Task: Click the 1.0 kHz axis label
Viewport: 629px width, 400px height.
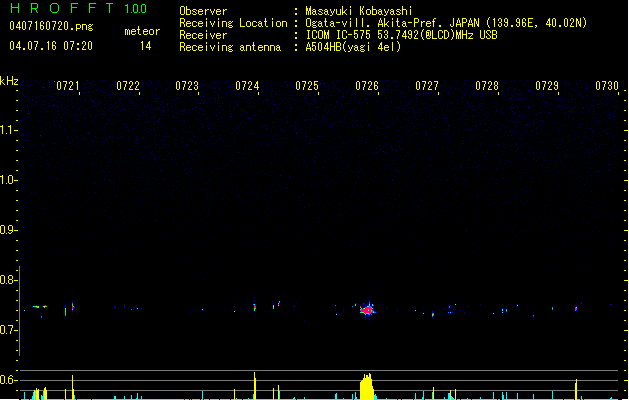Action: point(8,180)
